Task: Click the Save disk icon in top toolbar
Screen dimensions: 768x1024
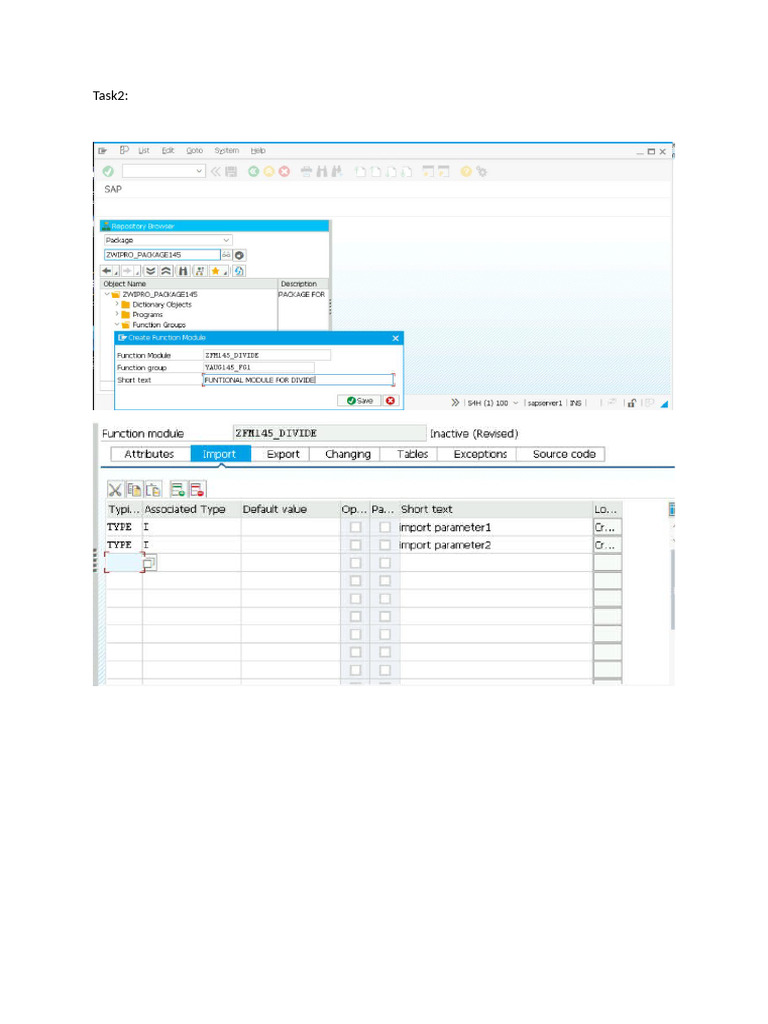Action: point(231,172)
